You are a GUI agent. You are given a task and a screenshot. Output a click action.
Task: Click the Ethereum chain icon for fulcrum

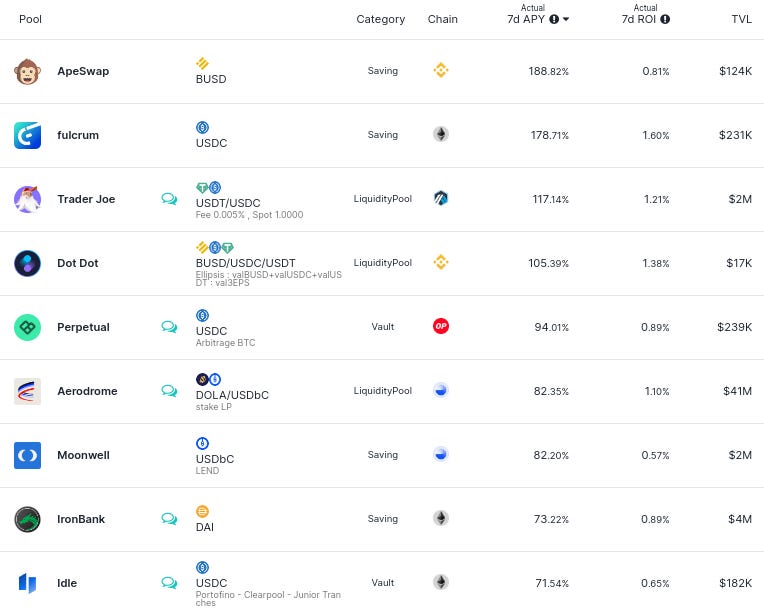441,134
